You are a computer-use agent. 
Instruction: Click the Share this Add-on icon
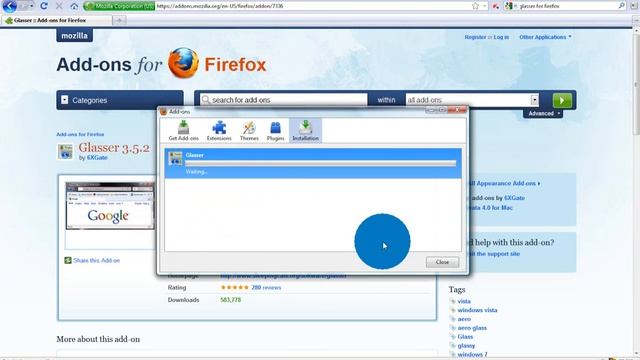coord(68,260)
